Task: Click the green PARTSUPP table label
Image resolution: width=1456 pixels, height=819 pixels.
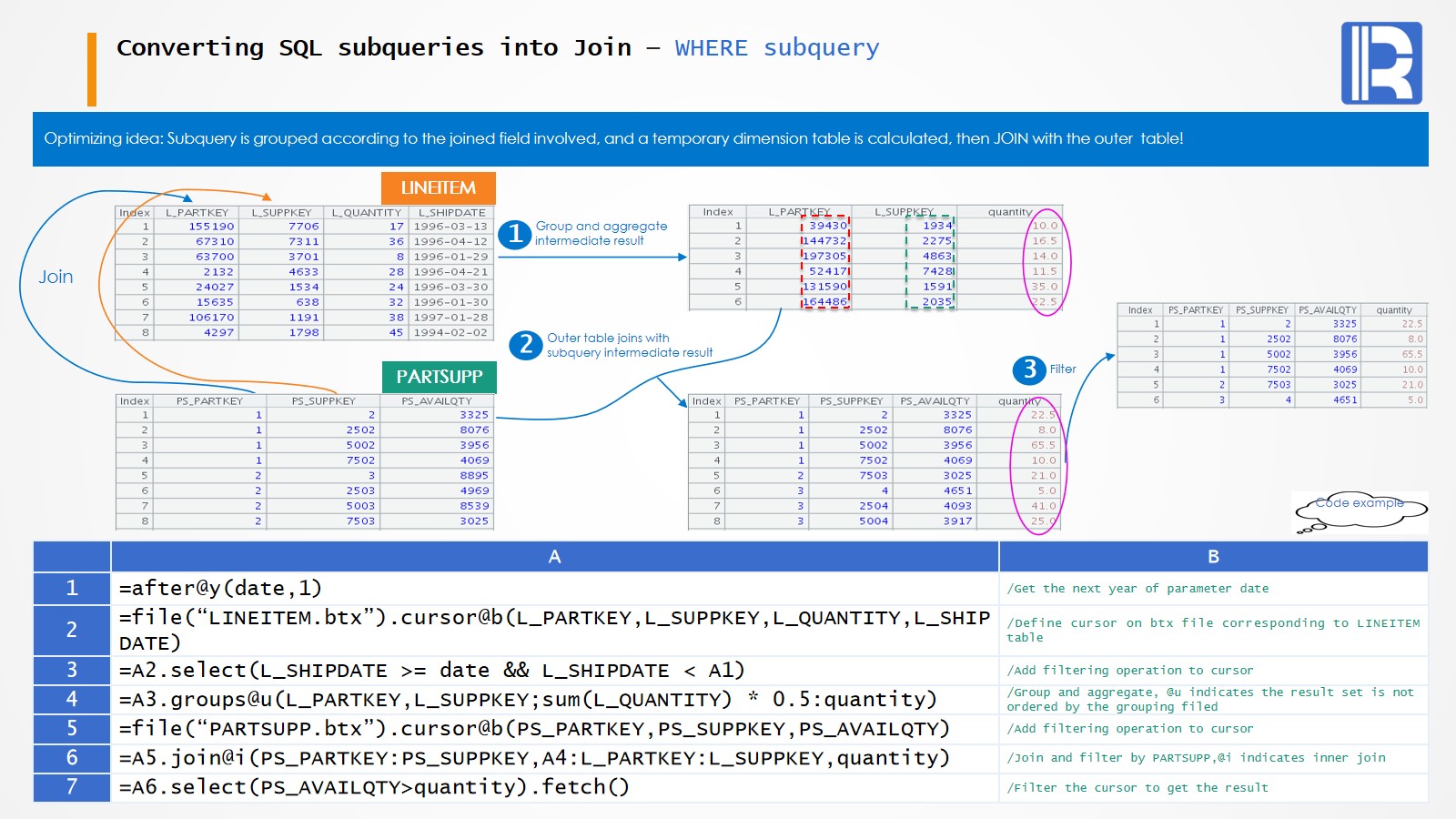Action: (x=439, y=377)
